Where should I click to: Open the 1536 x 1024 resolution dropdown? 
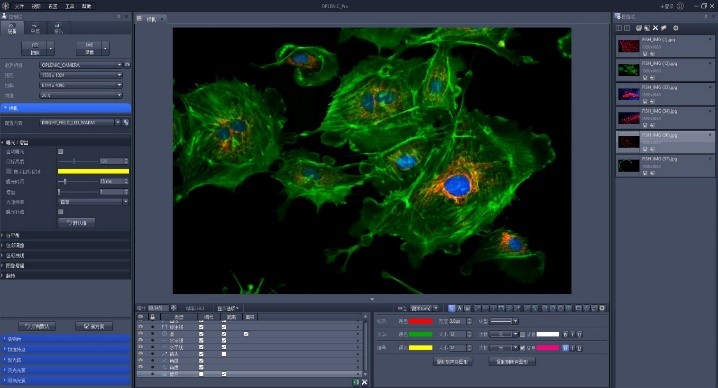click(x=81, y=75)
